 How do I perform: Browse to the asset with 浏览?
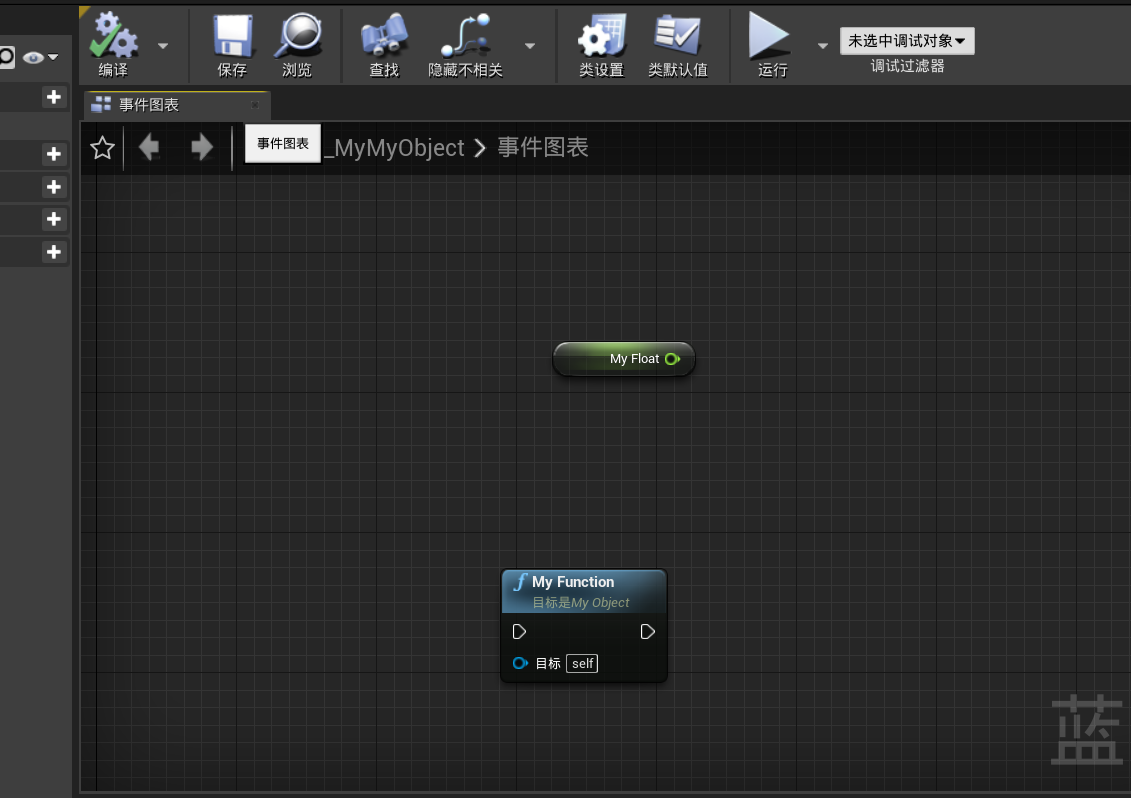tap(297, 45)
